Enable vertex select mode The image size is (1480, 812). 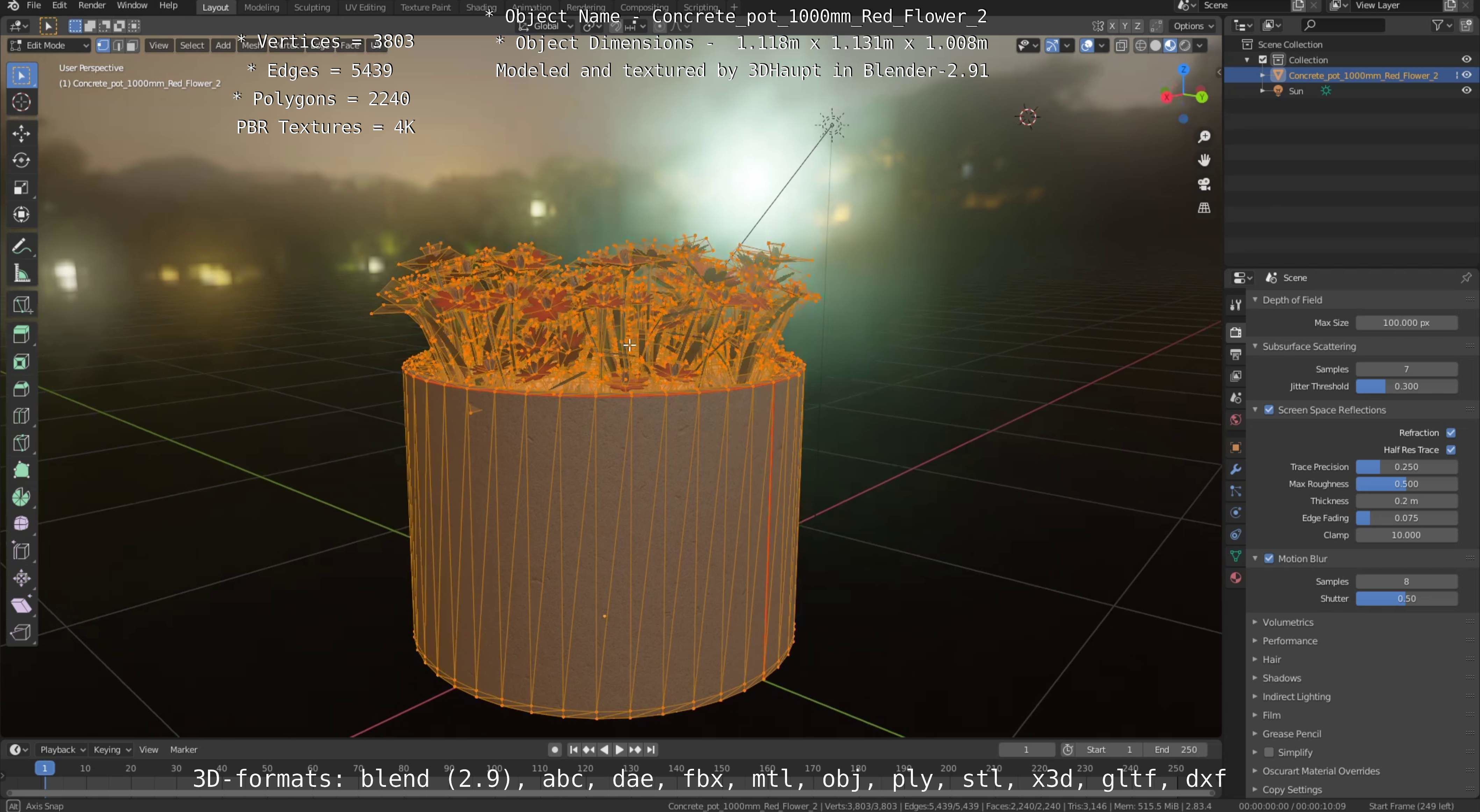[x=103, y=45]
